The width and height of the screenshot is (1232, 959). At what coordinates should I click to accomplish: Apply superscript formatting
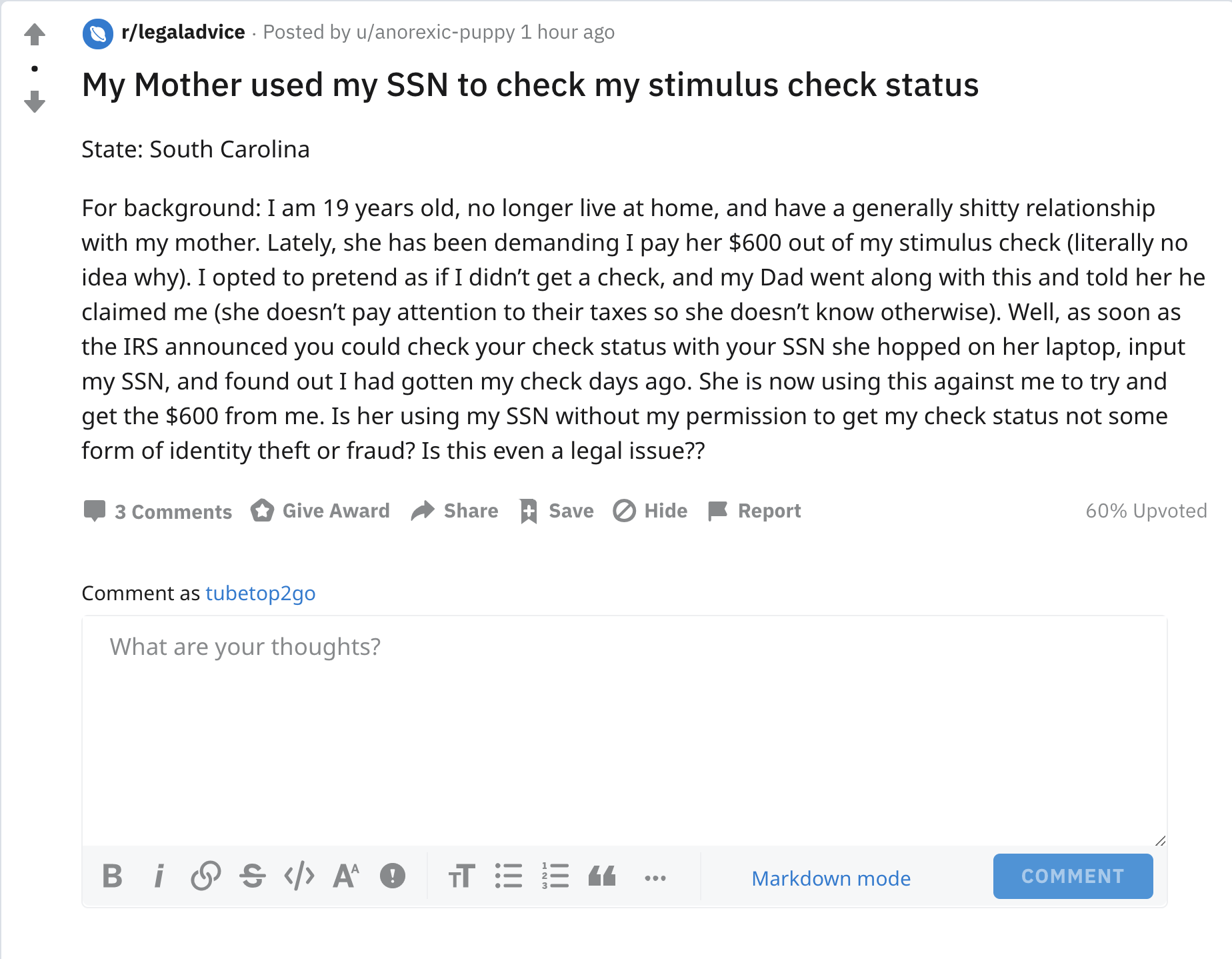point(346,876)
